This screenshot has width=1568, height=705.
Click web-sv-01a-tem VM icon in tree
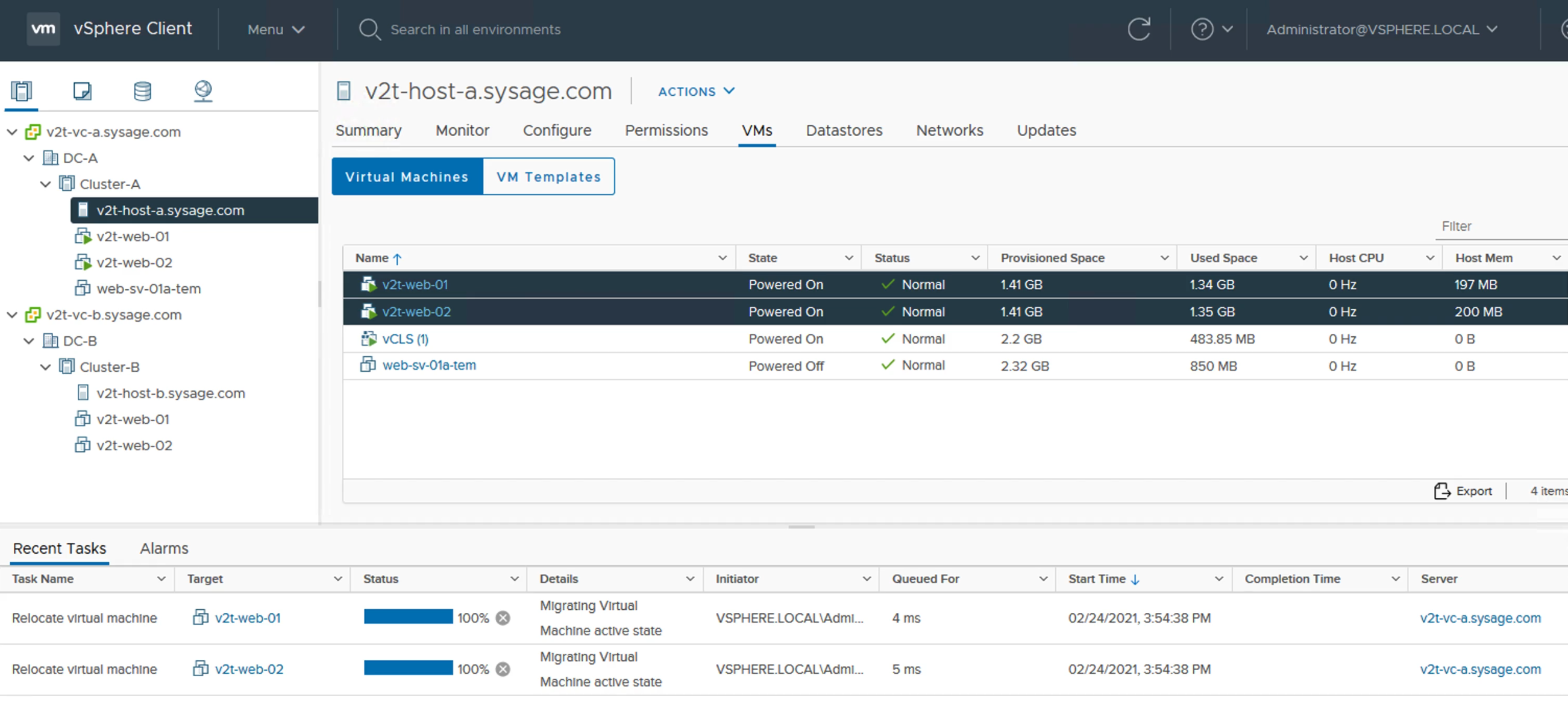pos(83,288)
